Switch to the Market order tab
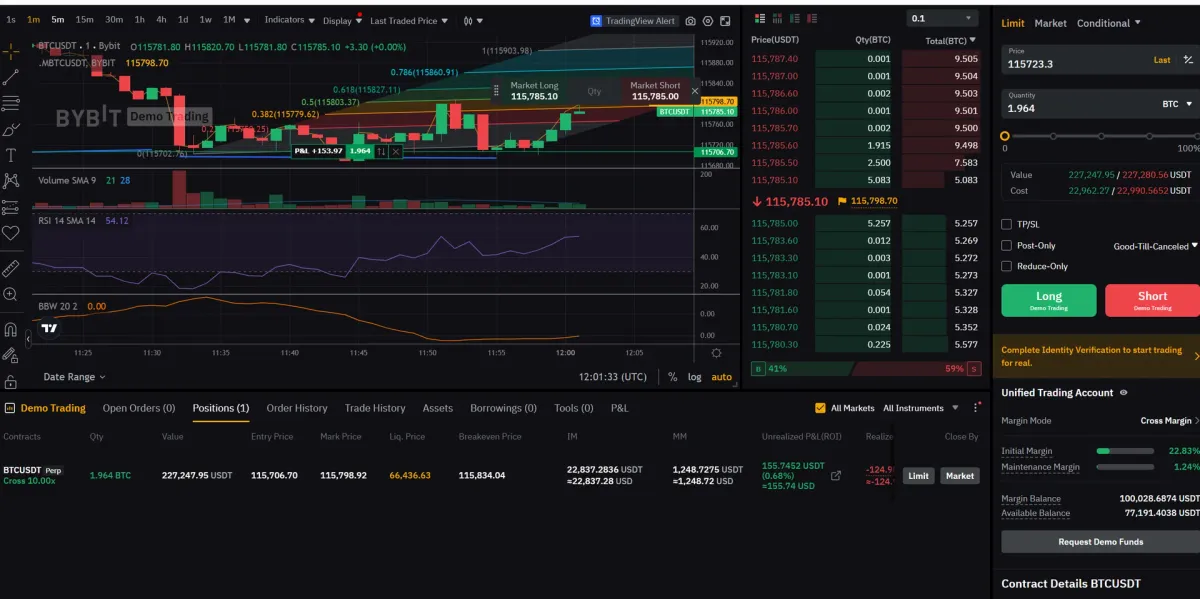Screen dimensions: 1200x599 pos(1050,23)
